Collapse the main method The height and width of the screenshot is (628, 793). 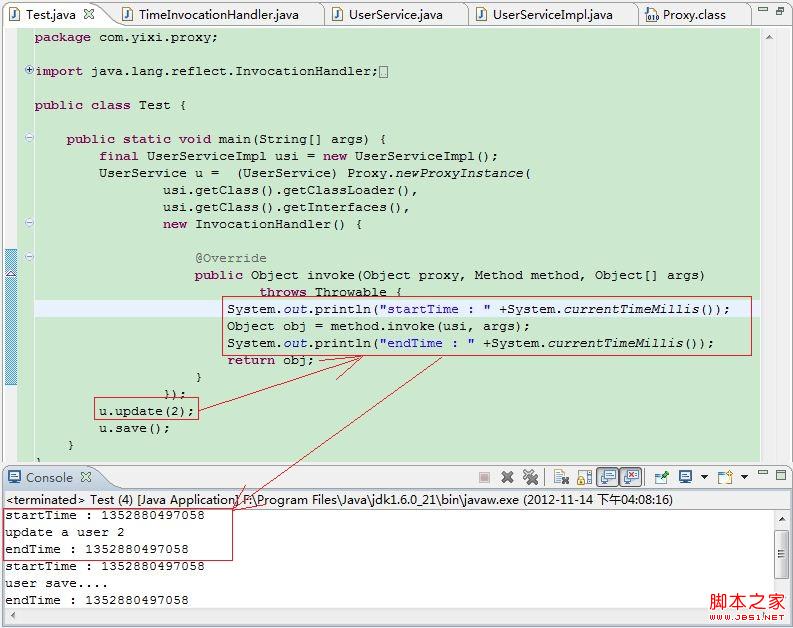click(x=29, y=137)
